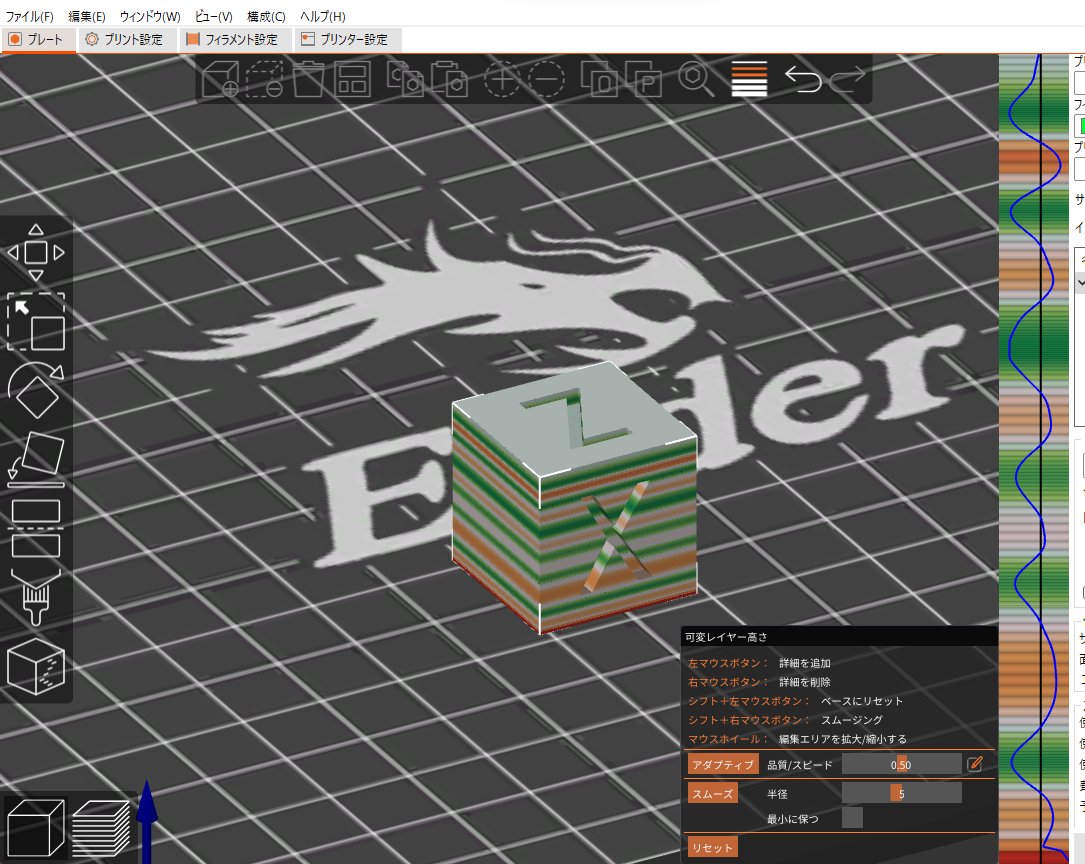Click the pencil edit icon beside 0.50

tap(975, 764)
